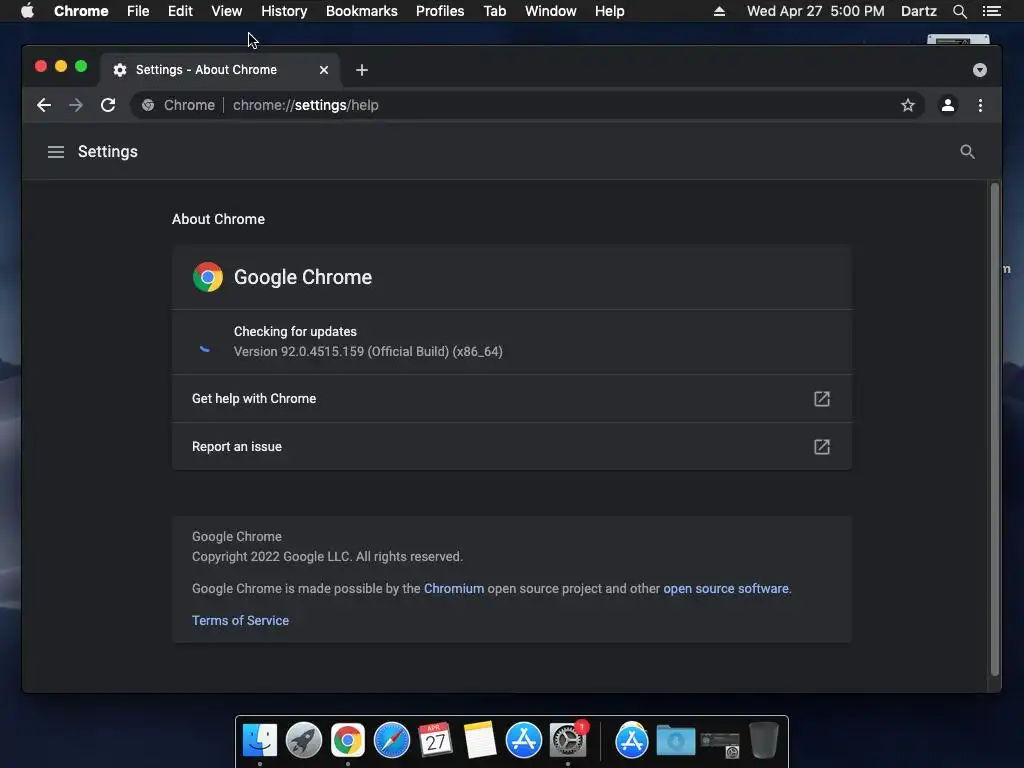Go back with the back arrow
This screenshot has width=1024, height=768.
(44, 105)
